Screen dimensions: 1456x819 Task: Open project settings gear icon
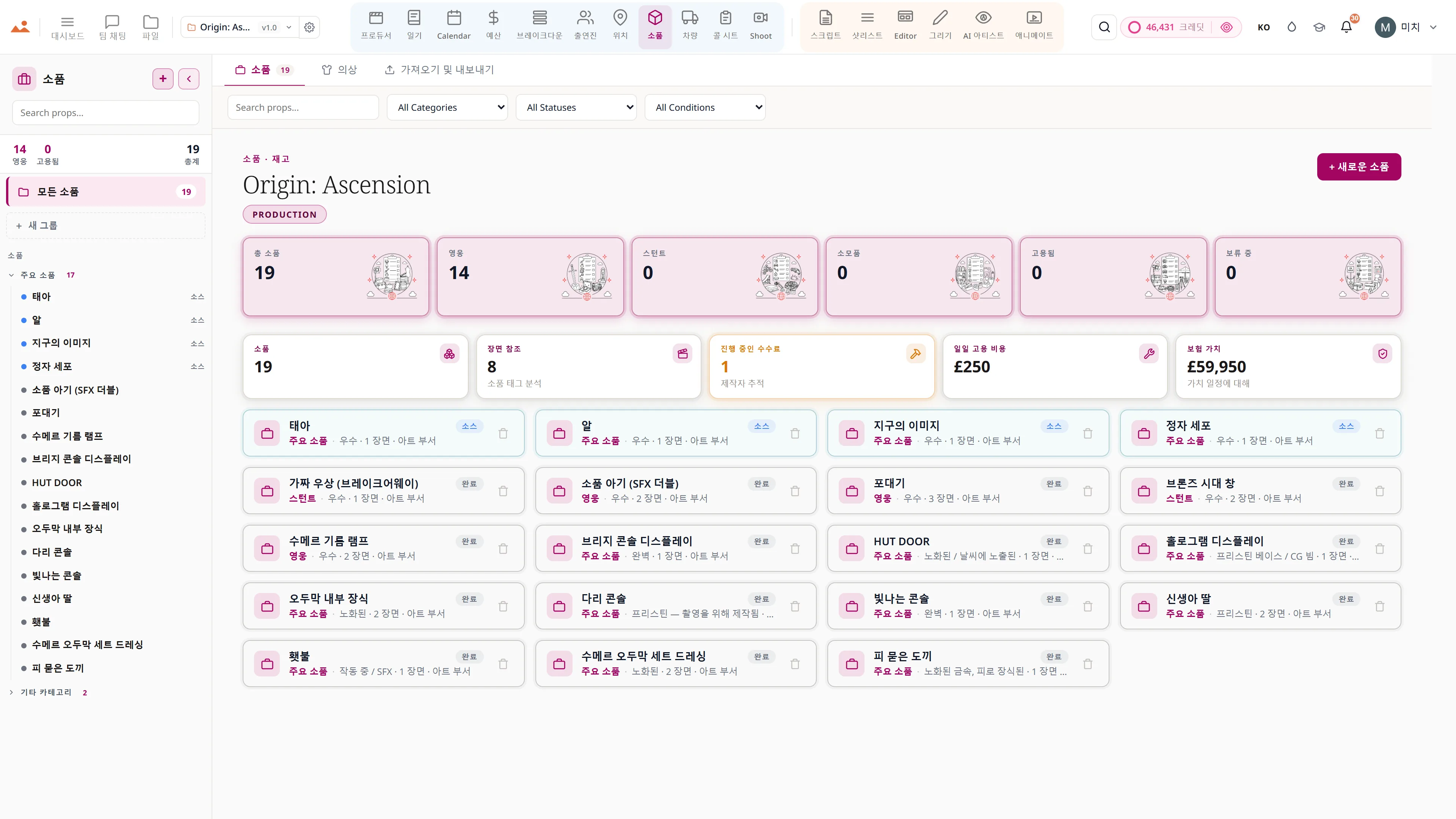309,27
